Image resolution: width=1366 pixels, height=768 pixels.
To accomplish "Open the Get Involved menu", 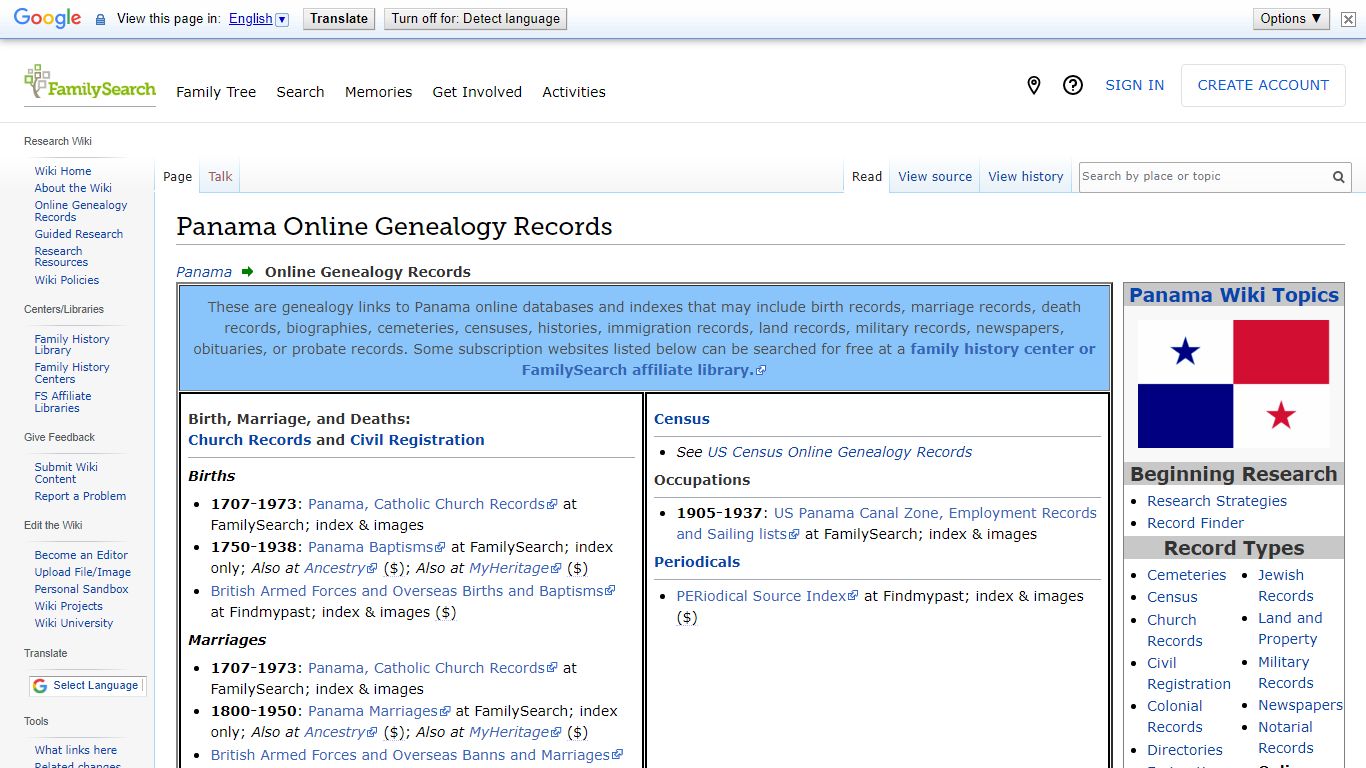I will pos(477,92).
